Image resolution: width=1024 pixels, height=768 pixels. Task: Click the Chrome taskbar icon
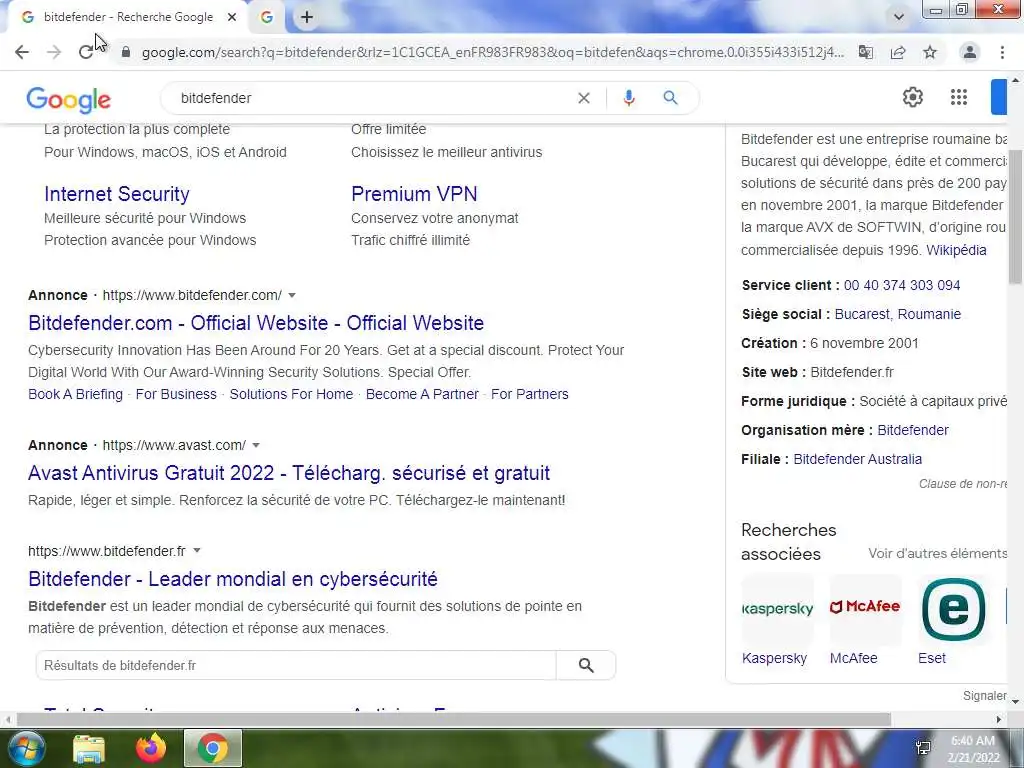tap(213, 748)
